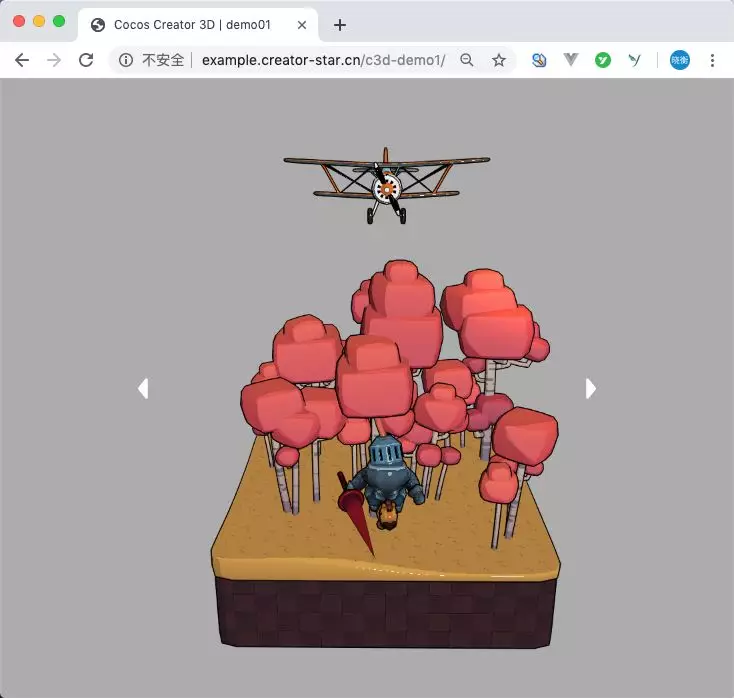Open the green leaf-shaped extension icon
734x698 pixels.
[x=634, y=60]
